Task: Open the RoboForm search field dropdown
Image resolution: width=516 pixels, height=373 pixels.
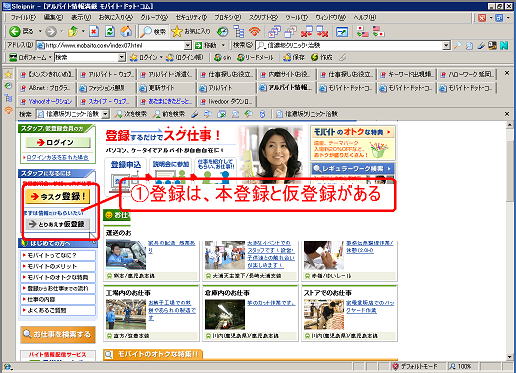Action: pos(122,57)
